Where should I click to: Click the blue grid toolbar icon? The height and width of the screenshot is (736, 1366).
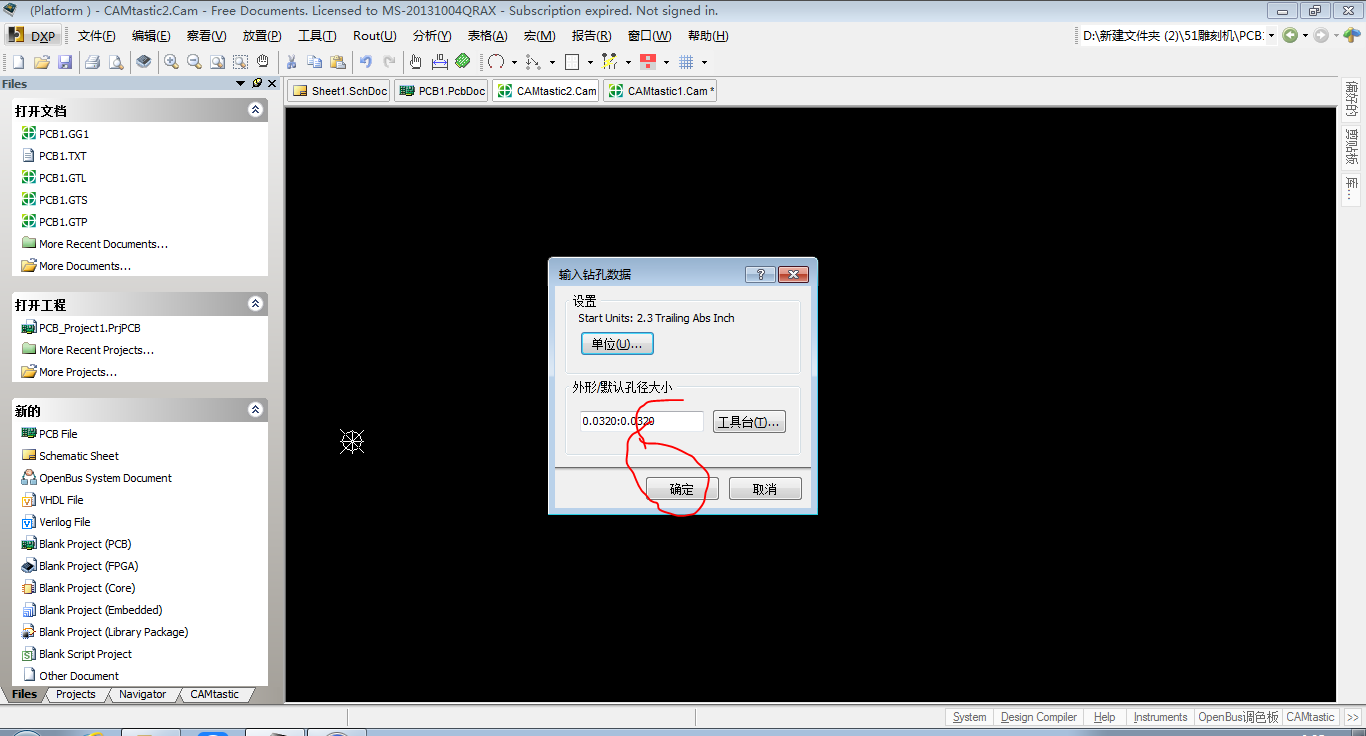point(686,62)
